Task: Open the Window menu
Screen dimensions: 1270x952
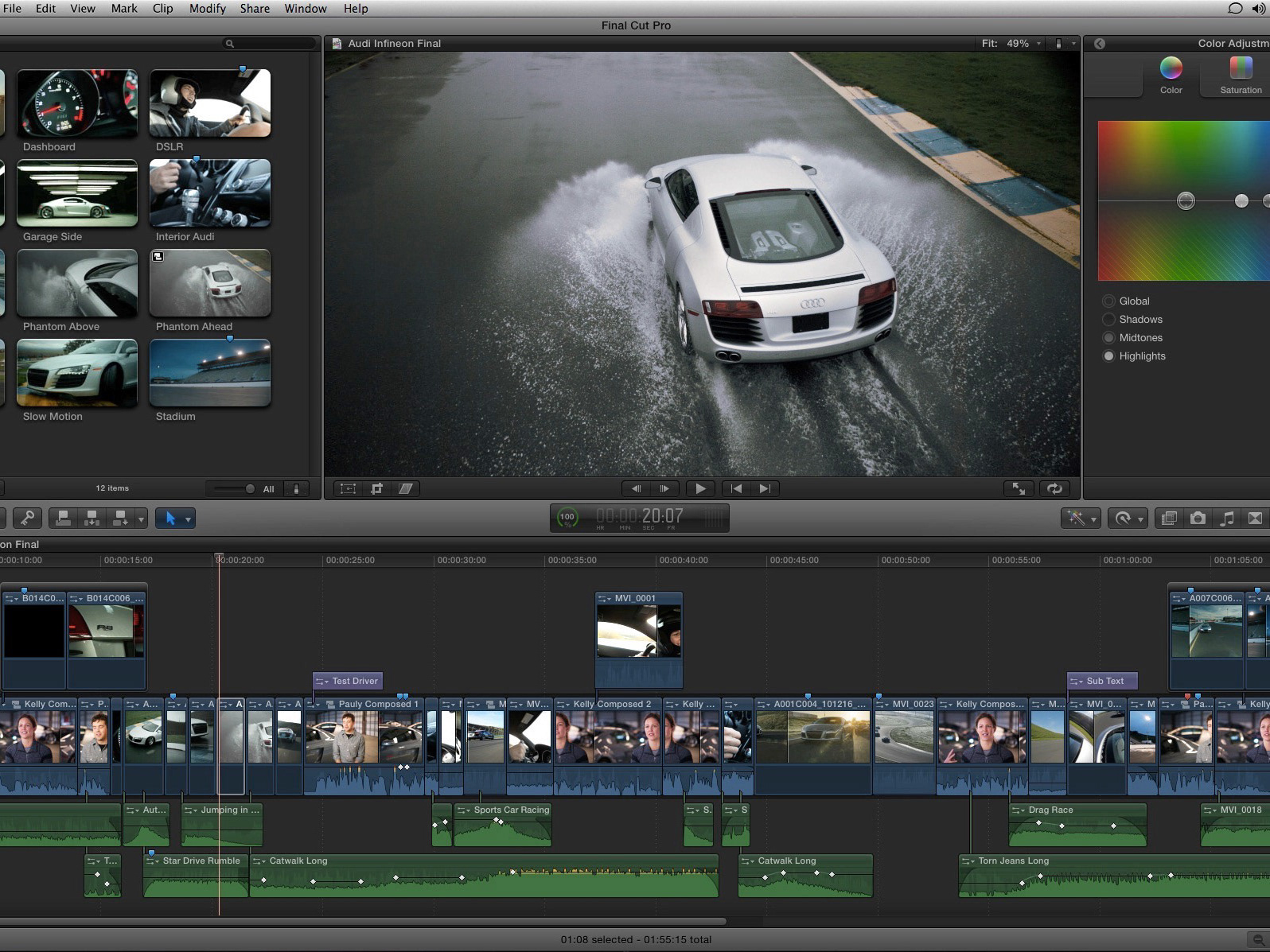Action: 306,8
